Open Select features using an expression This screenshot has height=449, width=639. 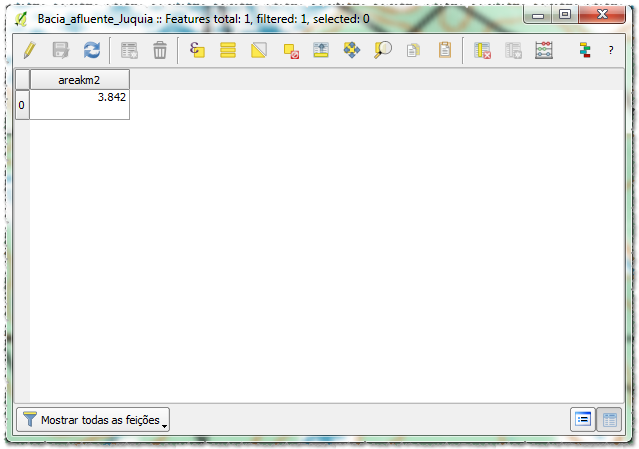tap(197, 50)
